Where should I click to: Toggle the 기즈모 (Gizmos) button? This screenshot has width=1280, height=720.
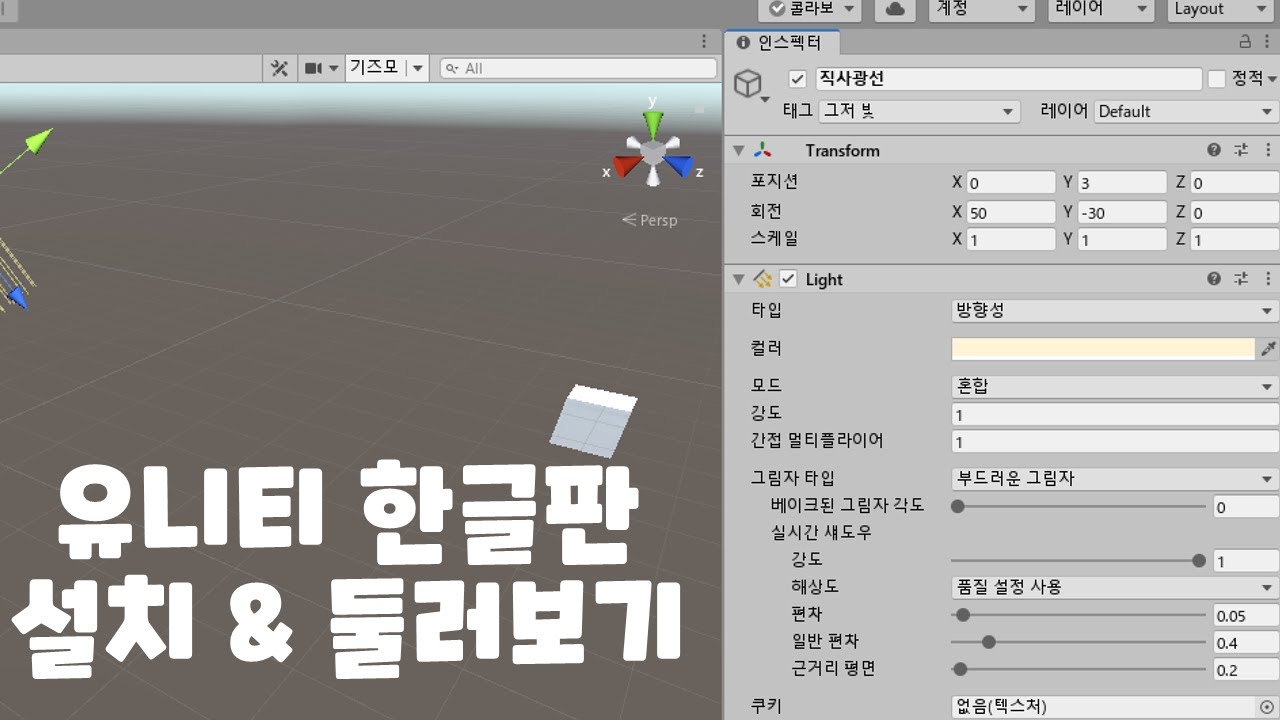pos(374,68)
